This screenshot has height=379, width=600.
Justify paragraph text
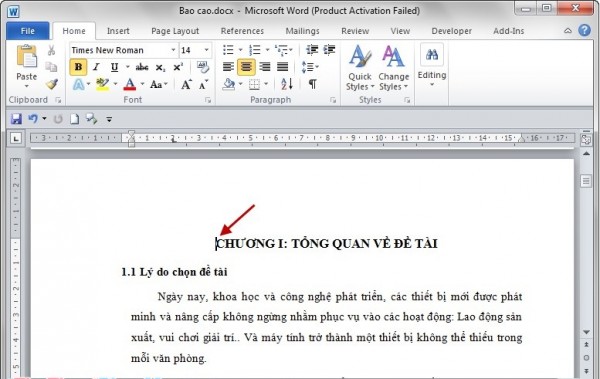point(282,67)
